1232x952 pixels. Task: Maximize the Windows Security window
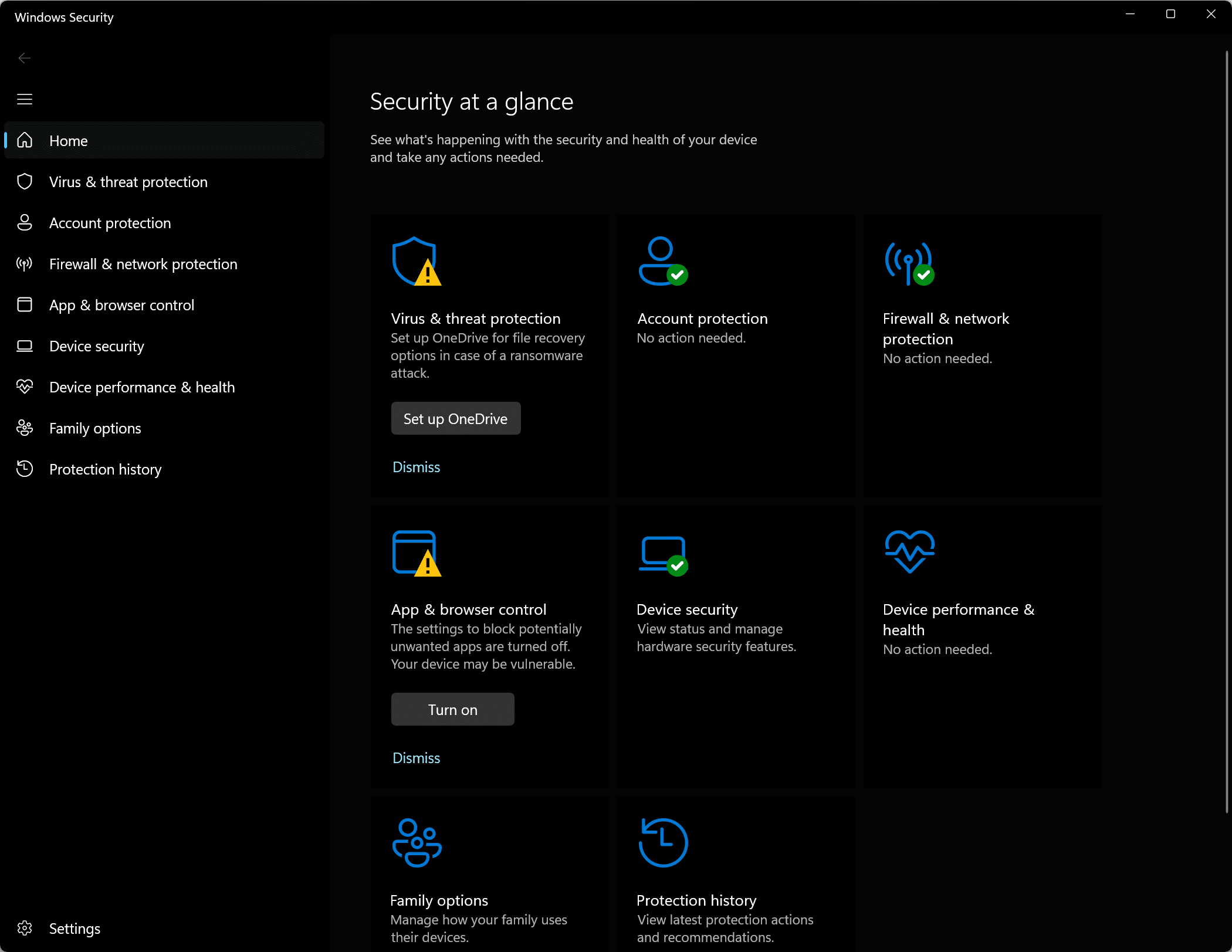[1170, 14]
